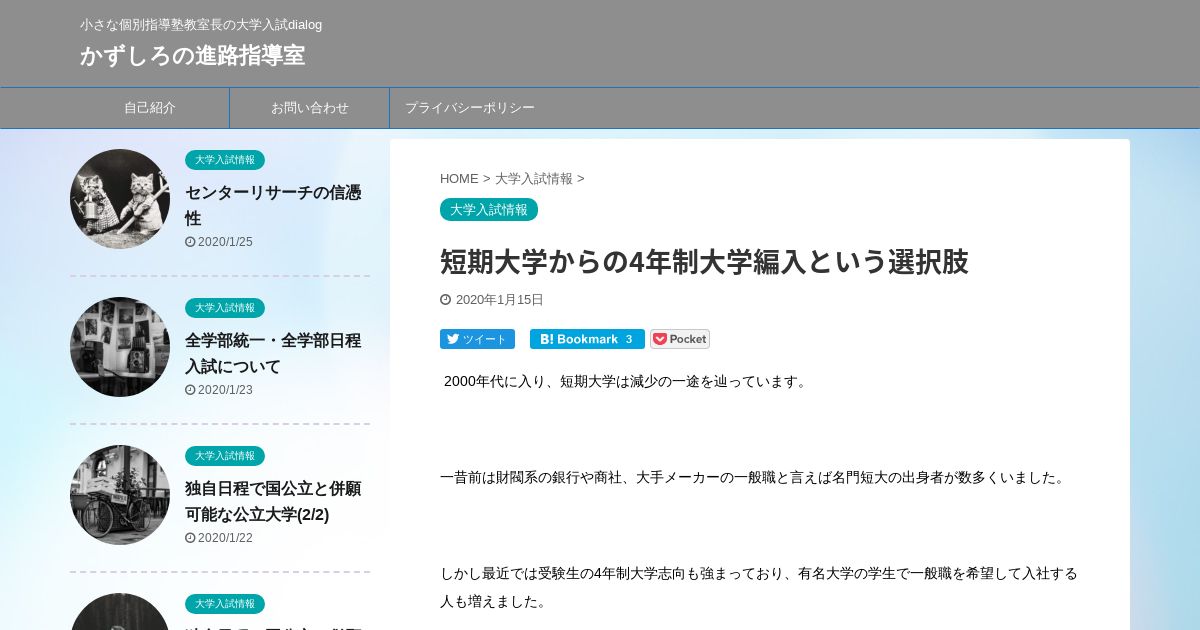The width and height of the screenshot is (1200, 630).
Task: Open the プライバシーポリシー menu item
Action: 470,108
